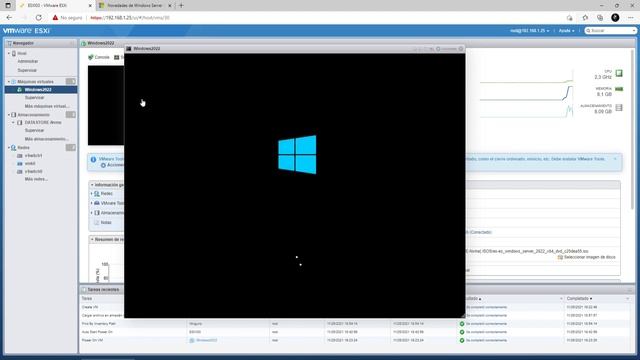Open the Consola button in VM toolbar

point(99,57)
